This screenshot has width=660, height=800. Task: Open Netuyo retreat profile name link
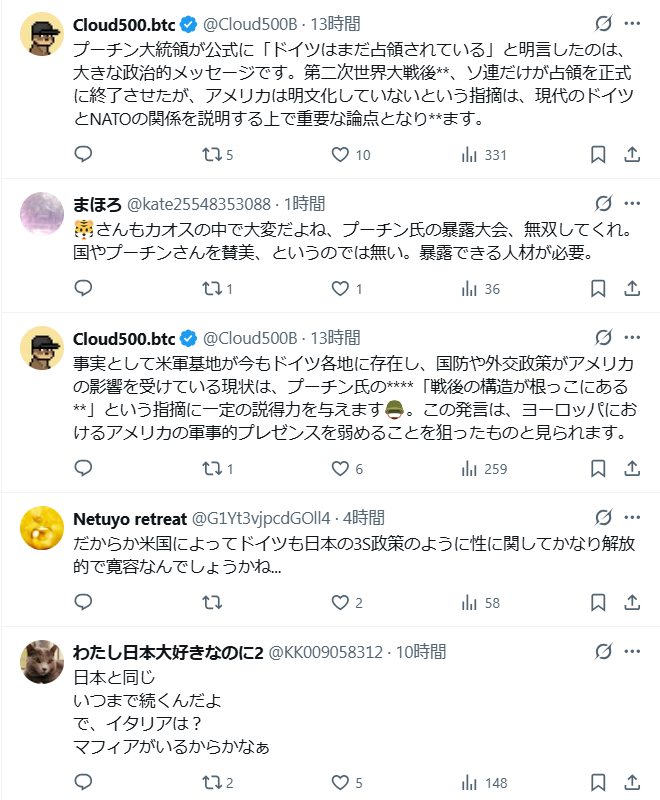131,518
